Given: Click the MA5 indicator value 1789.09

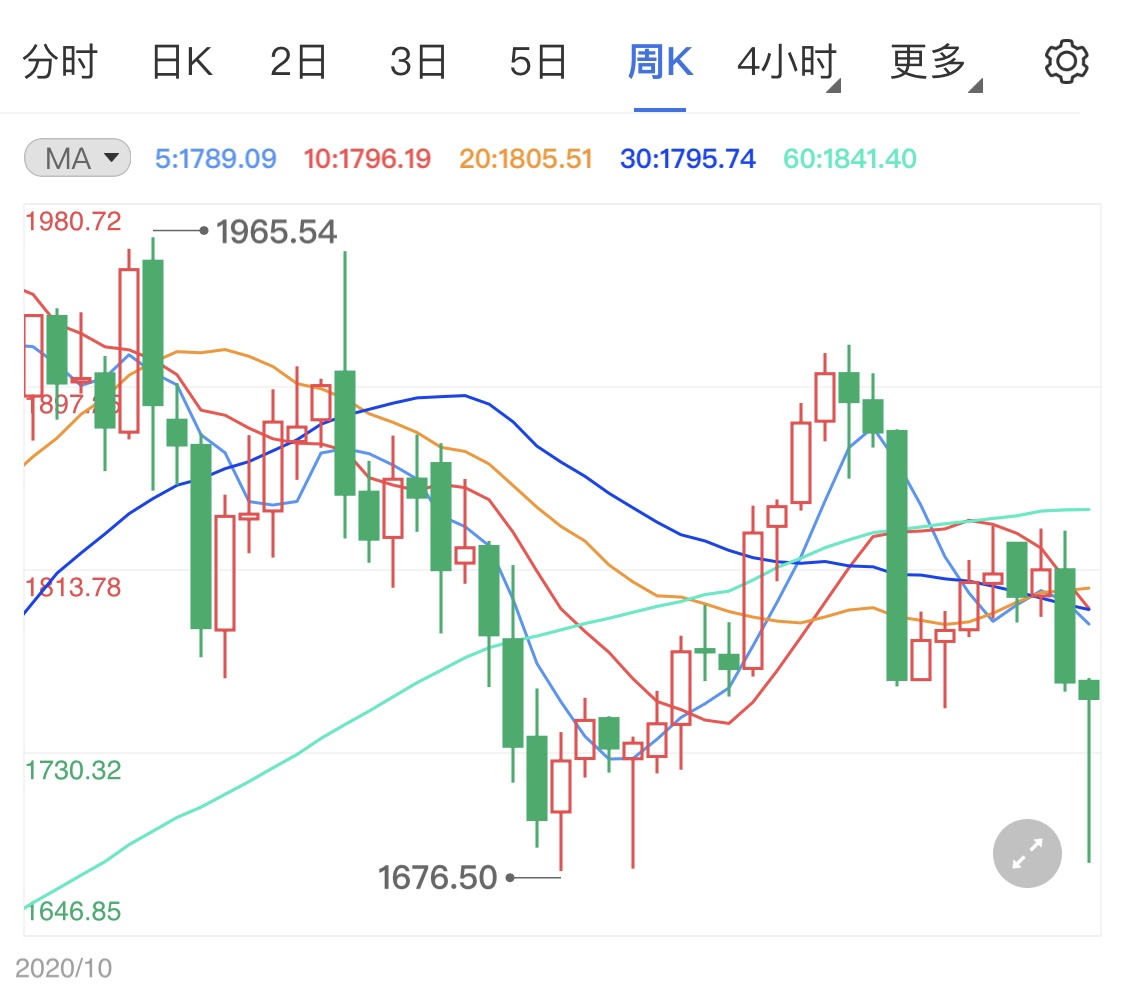Looking at the screenshot, I should (216, 158).
